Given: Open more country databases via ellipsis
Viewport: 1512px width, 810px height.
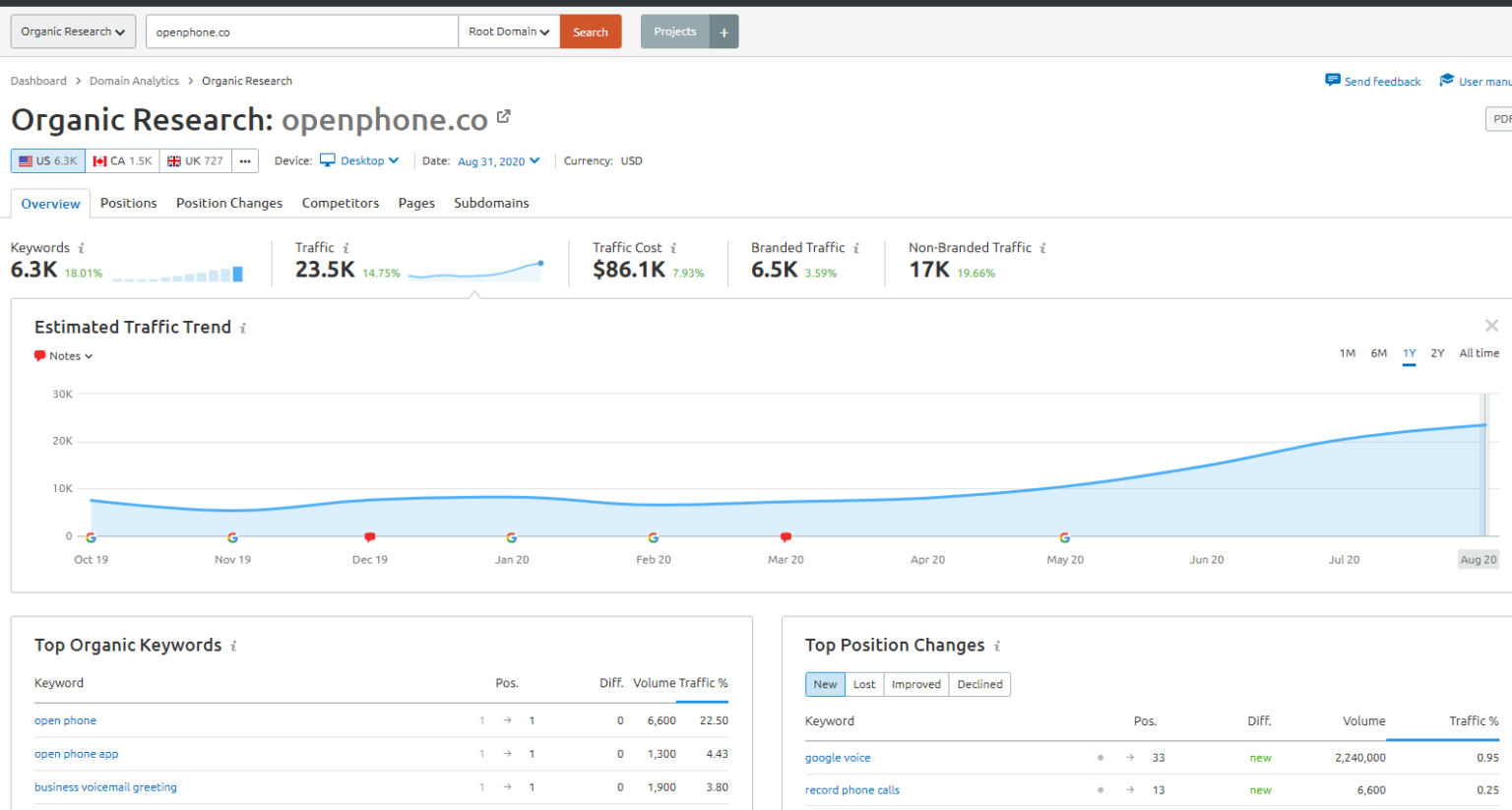Looking at the screenshot, I should coord(245,160).
